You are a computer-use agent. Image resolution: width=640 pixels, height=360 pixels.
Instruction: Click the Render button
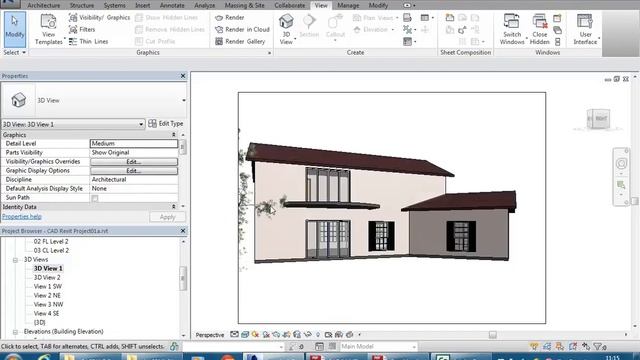pos(229,18)
